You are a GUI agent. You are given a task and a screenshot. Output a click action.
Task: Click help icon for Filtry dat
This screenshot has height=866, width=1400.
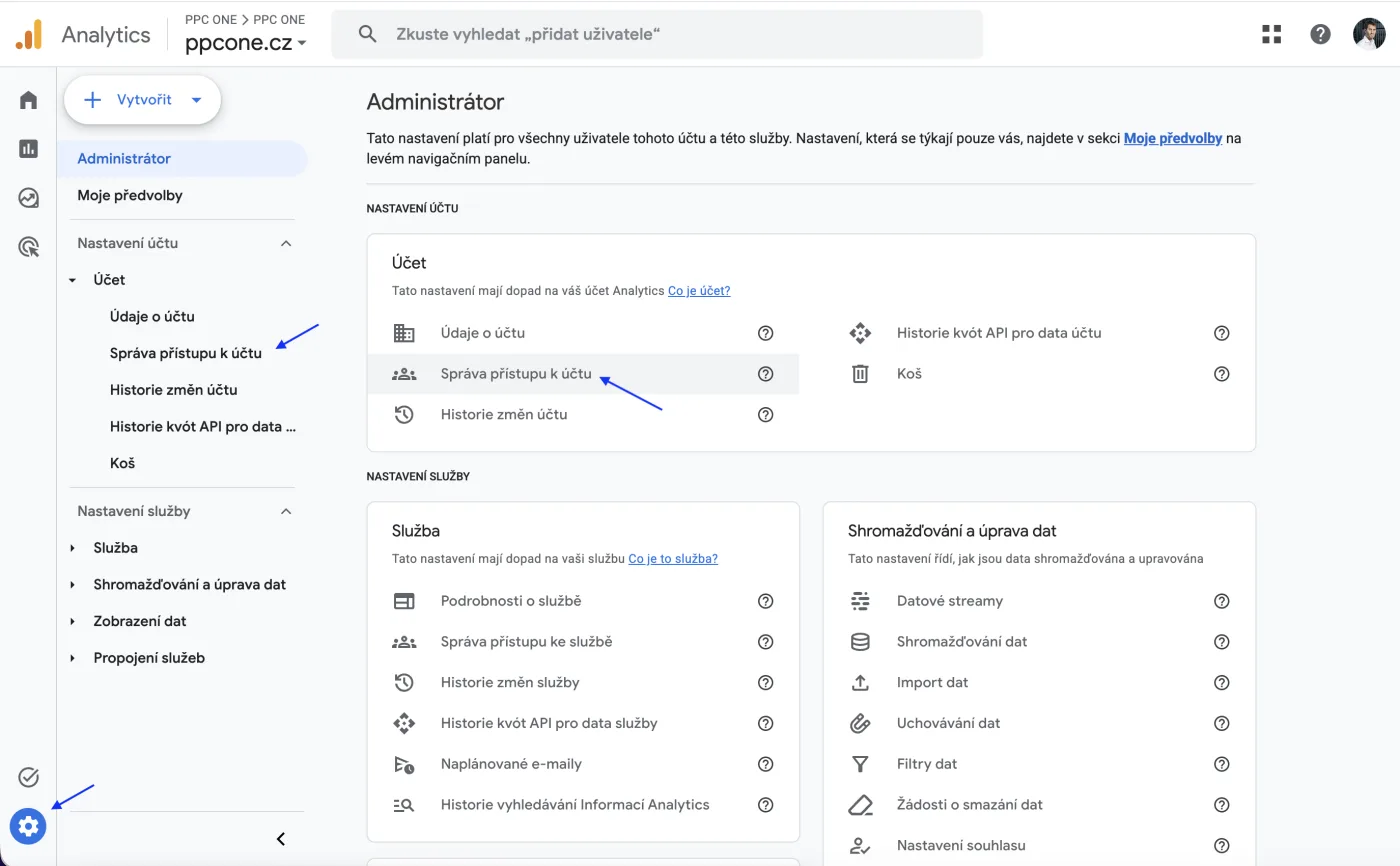pos(1221,764)
